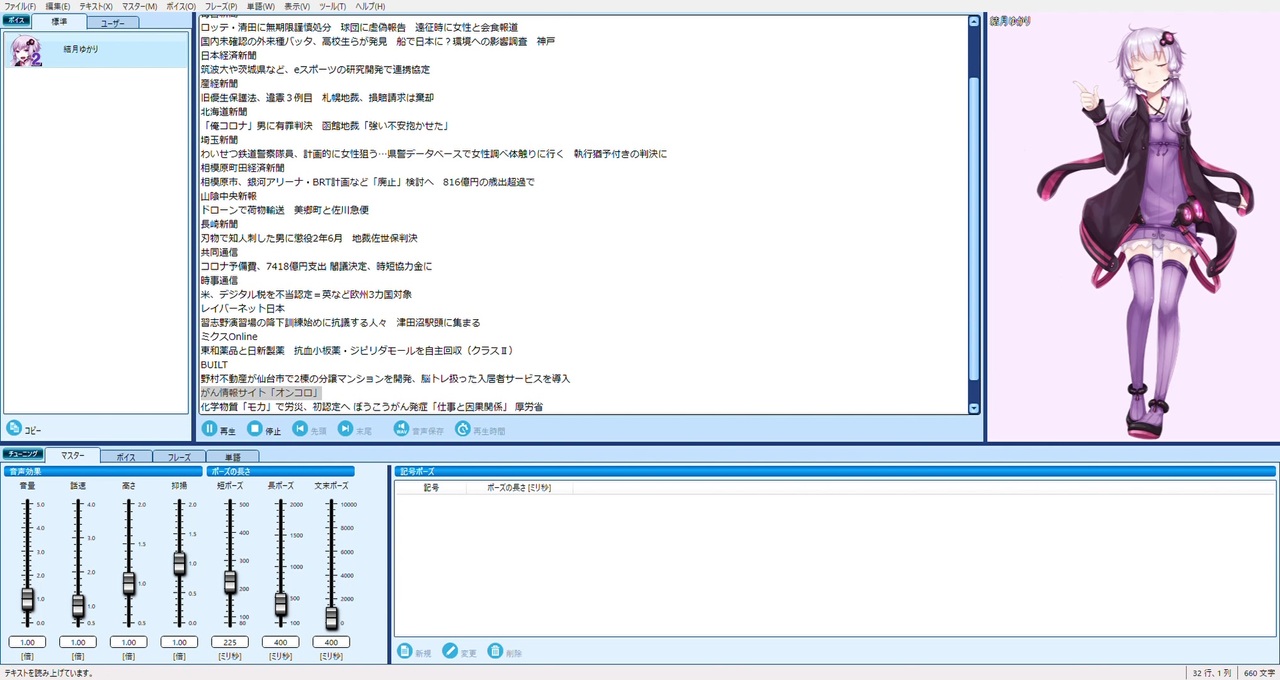Click the 文末ポーズ slider handle
1280x680 pixels.
pyautogui.click(x=331, y=617)
